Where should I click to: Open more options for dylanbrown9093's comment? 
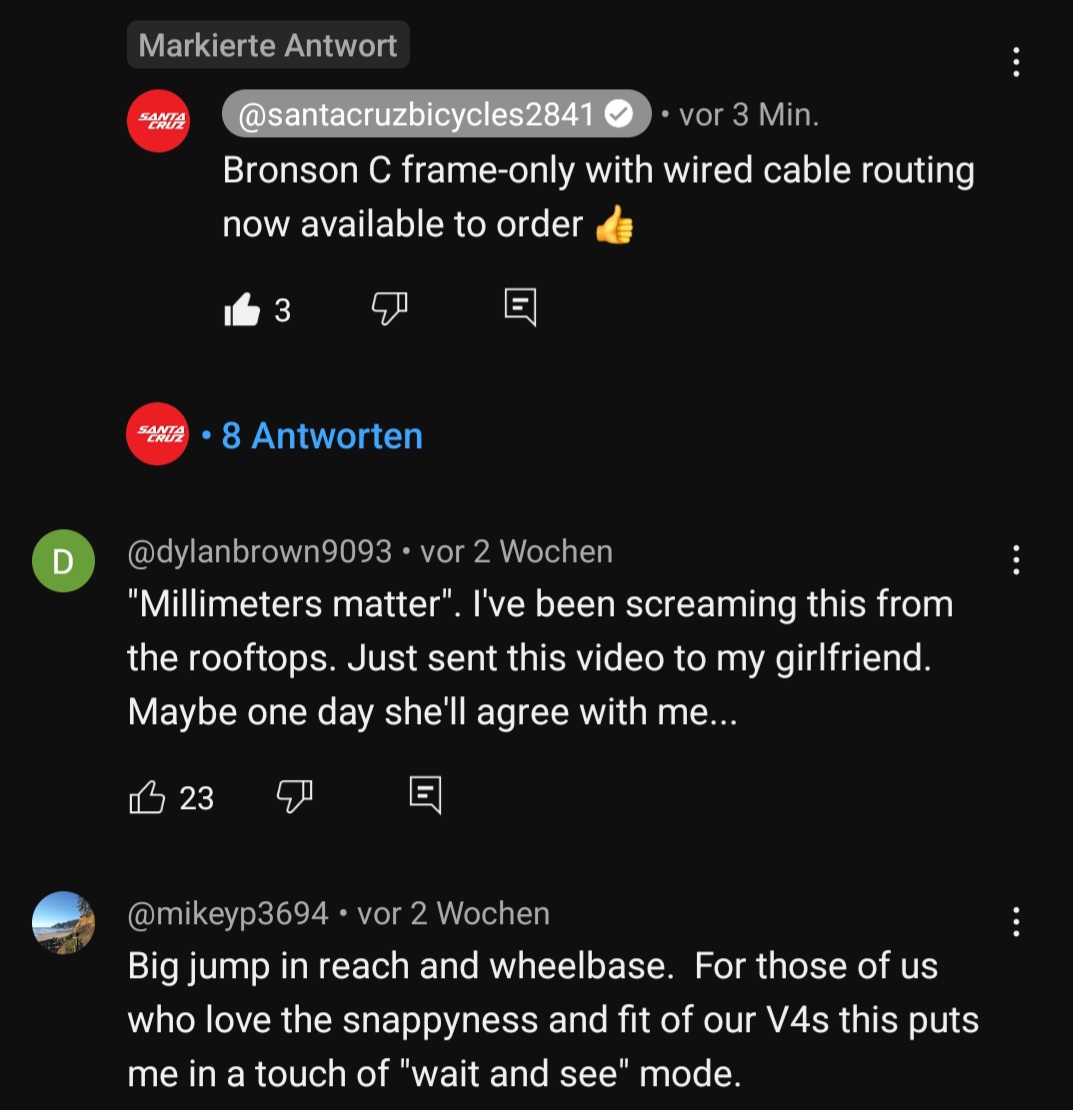point(1016,560)
